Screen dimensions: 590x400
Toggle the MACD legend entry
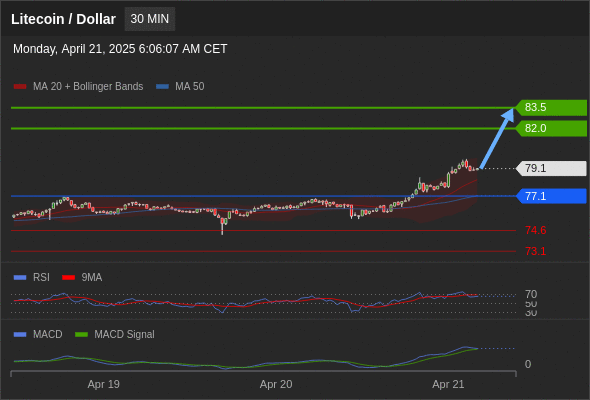click(38, 335)
